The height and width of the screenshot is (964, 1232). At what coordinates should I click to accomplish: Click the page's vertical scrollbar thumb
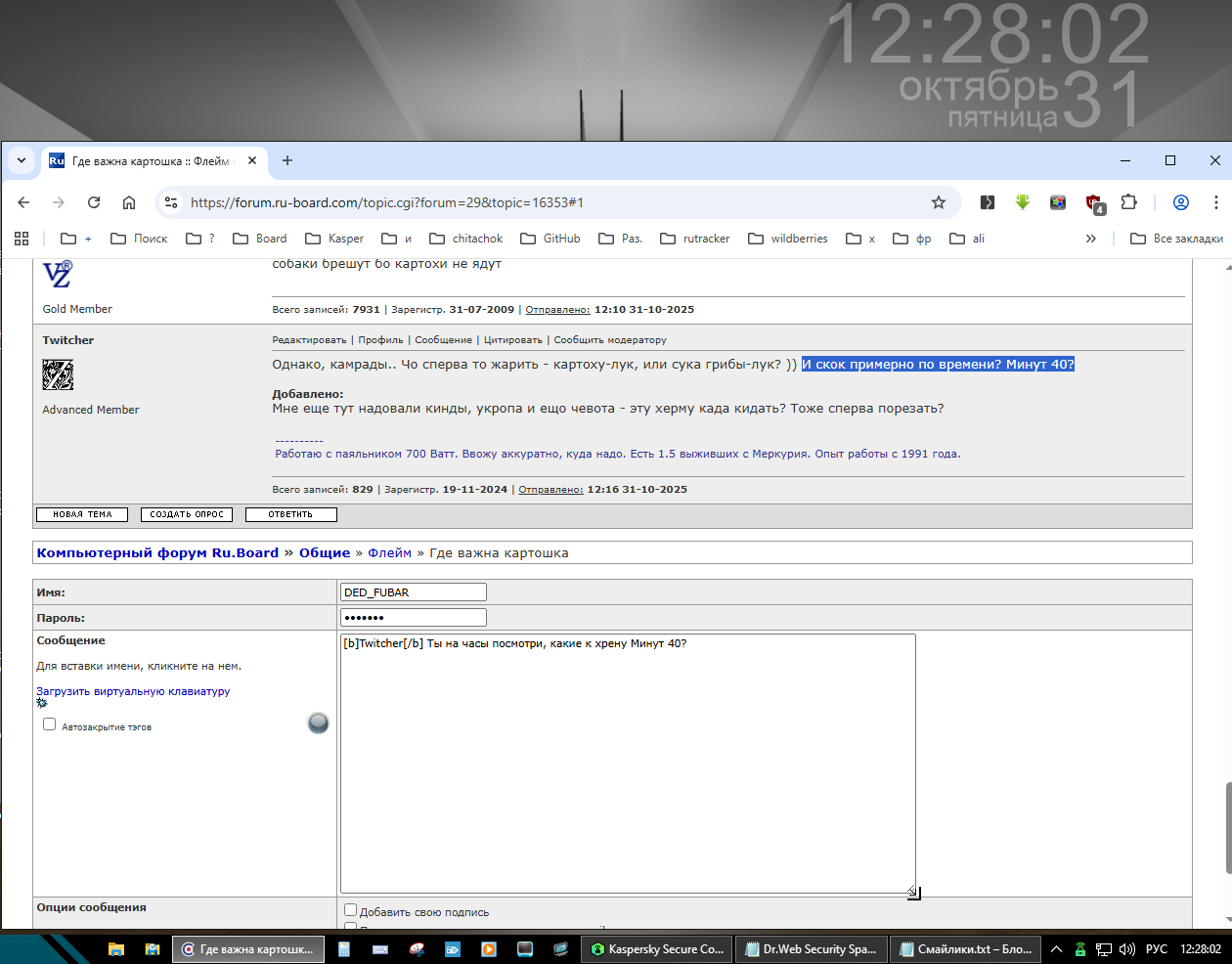point(1228,828)
